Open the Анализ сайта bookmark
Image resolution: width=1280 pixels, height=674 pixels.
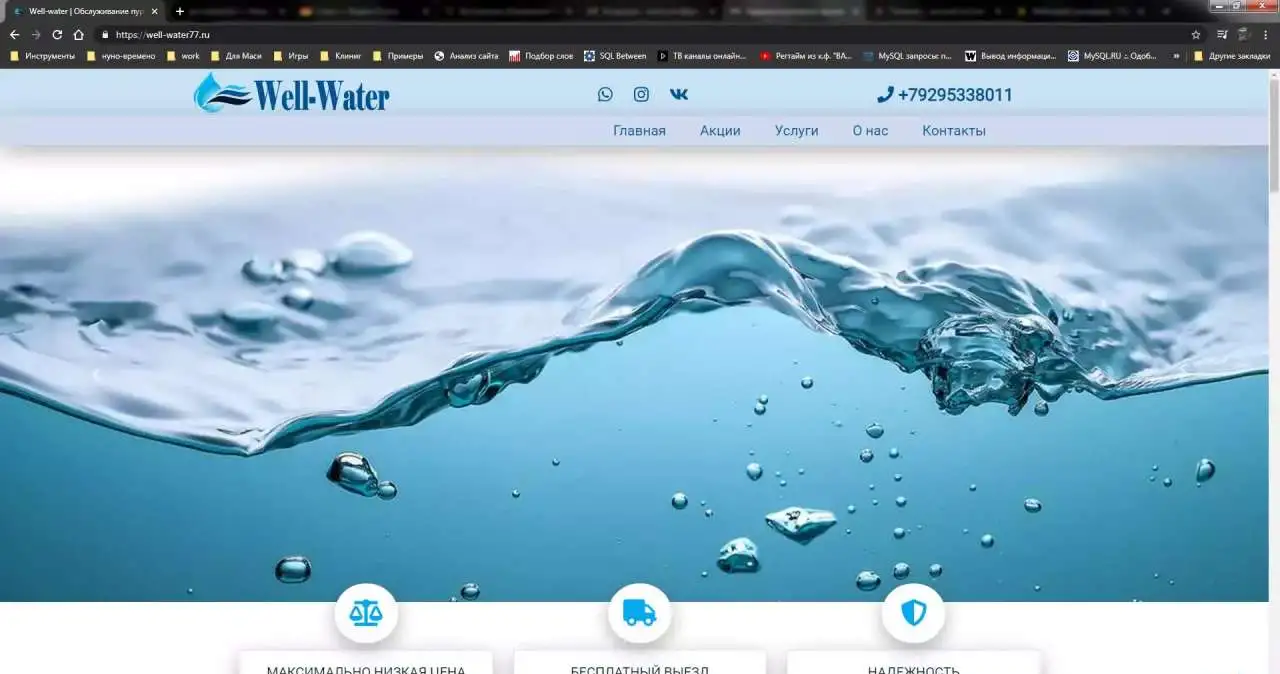466,56
